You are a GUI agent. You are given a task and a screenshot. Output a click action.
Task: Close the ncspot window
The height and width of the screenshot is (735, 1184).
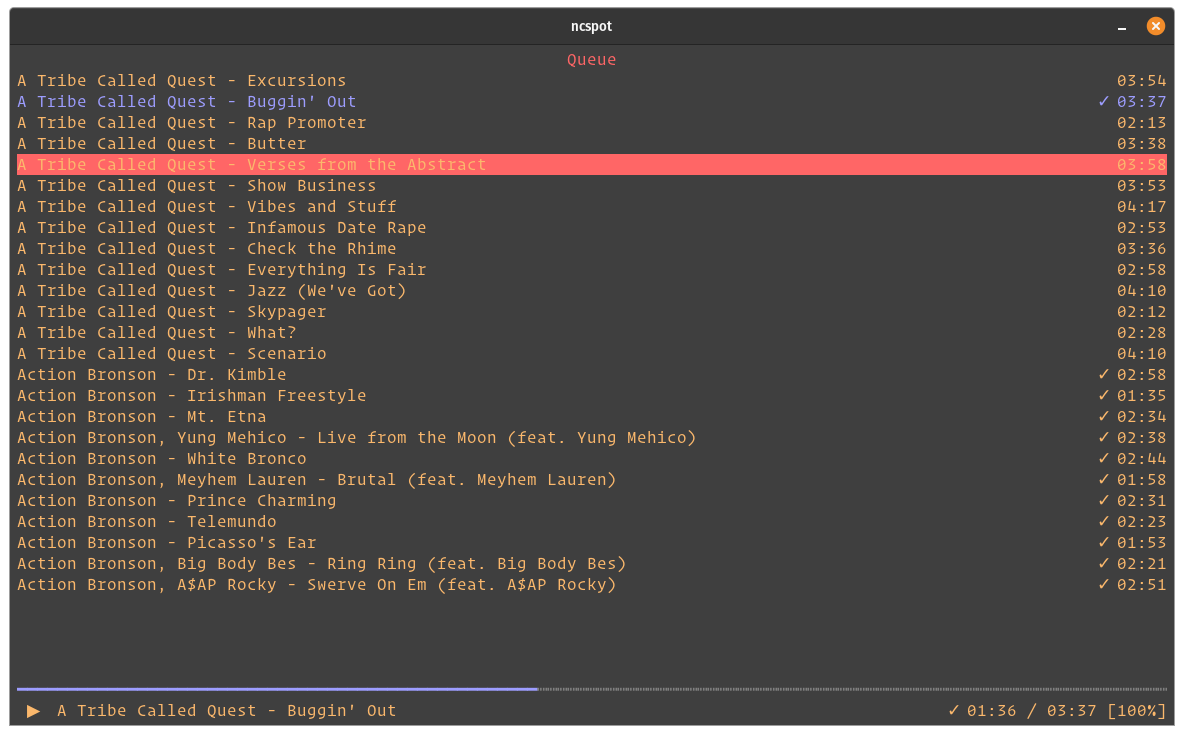(1155, 26)
